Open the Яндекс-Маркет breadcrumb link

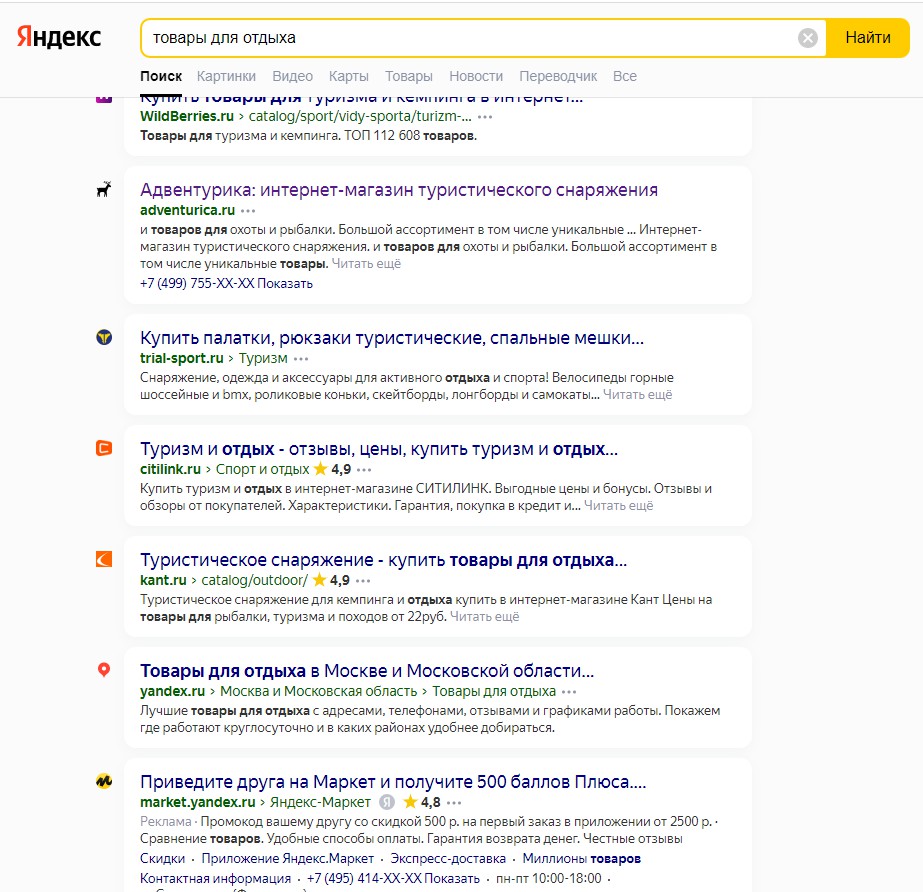(x=320, y=802)
